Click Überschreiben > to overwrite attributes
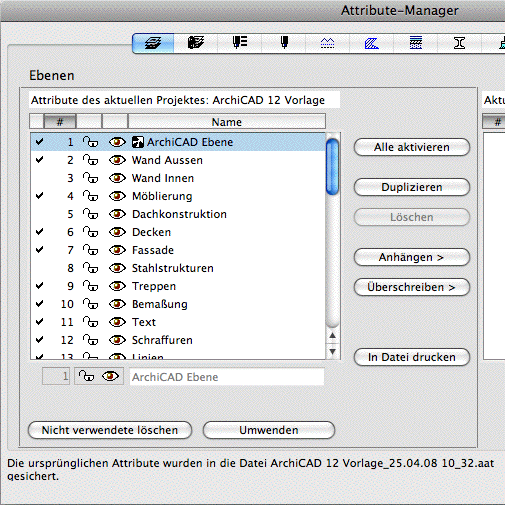The width and height of the screenshot is (505, 505). click(412, 287)
